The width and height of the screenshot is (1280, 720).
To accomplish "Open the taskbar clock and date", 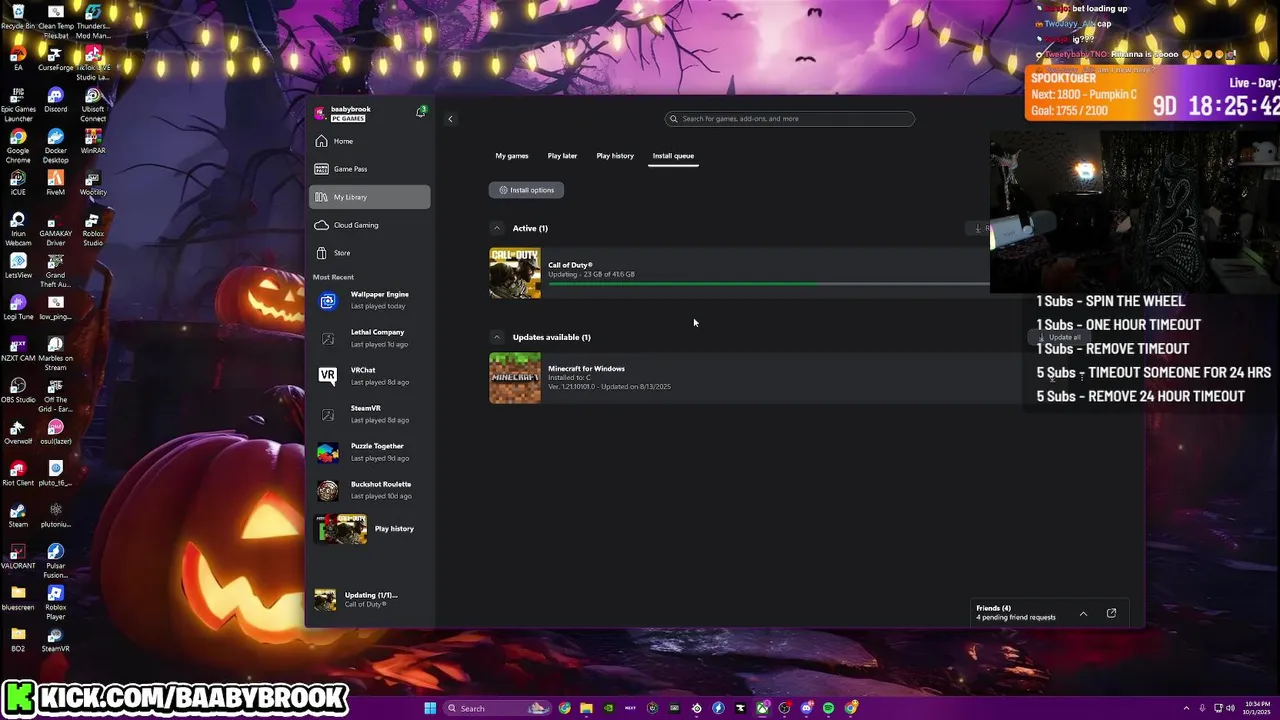I will pos(1257,708).
